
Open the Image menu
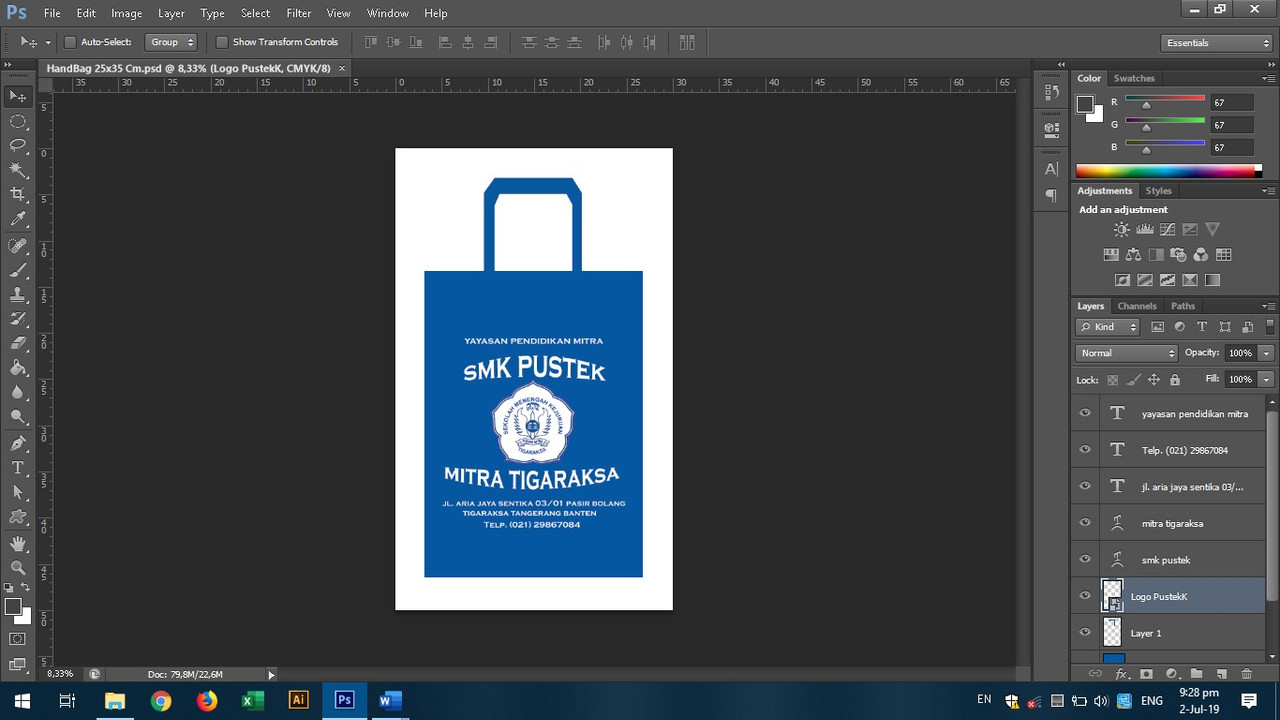tap(126, 13)
